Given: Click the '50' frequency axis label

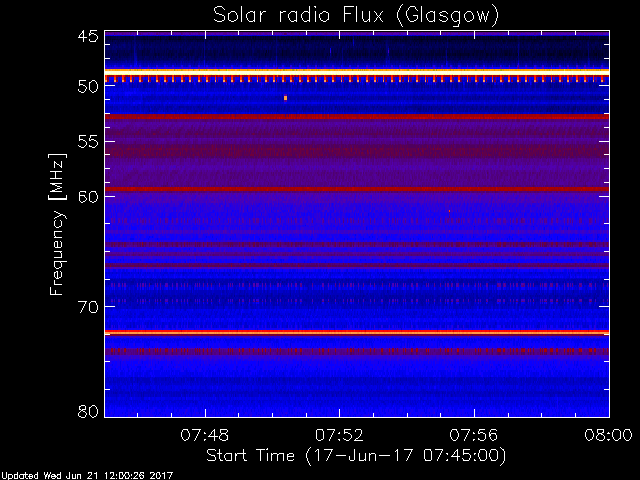Looking at the screenshot, I should 88,87.
